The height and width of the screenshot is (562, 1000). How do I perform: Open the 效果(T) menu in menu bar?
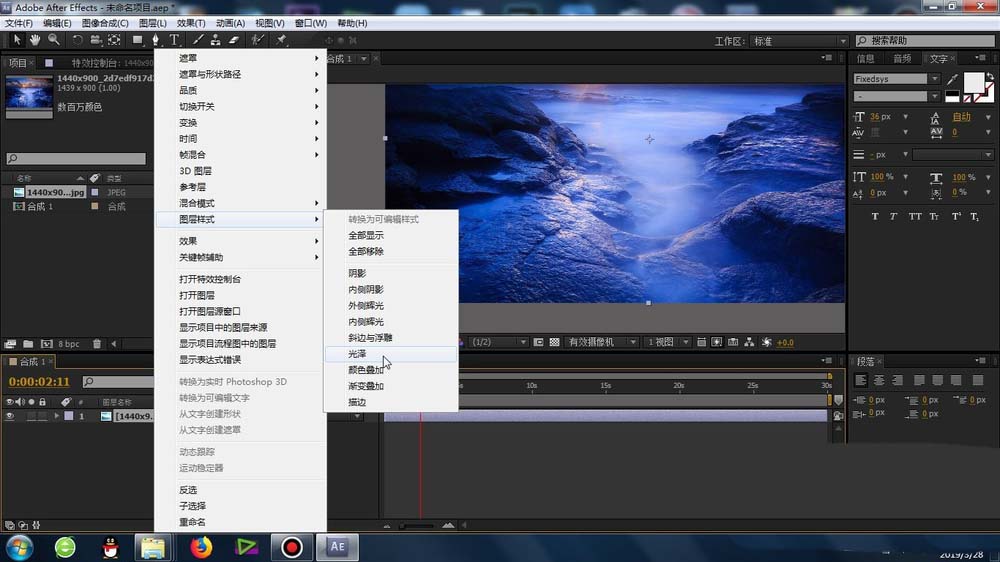tap(191, 23)
